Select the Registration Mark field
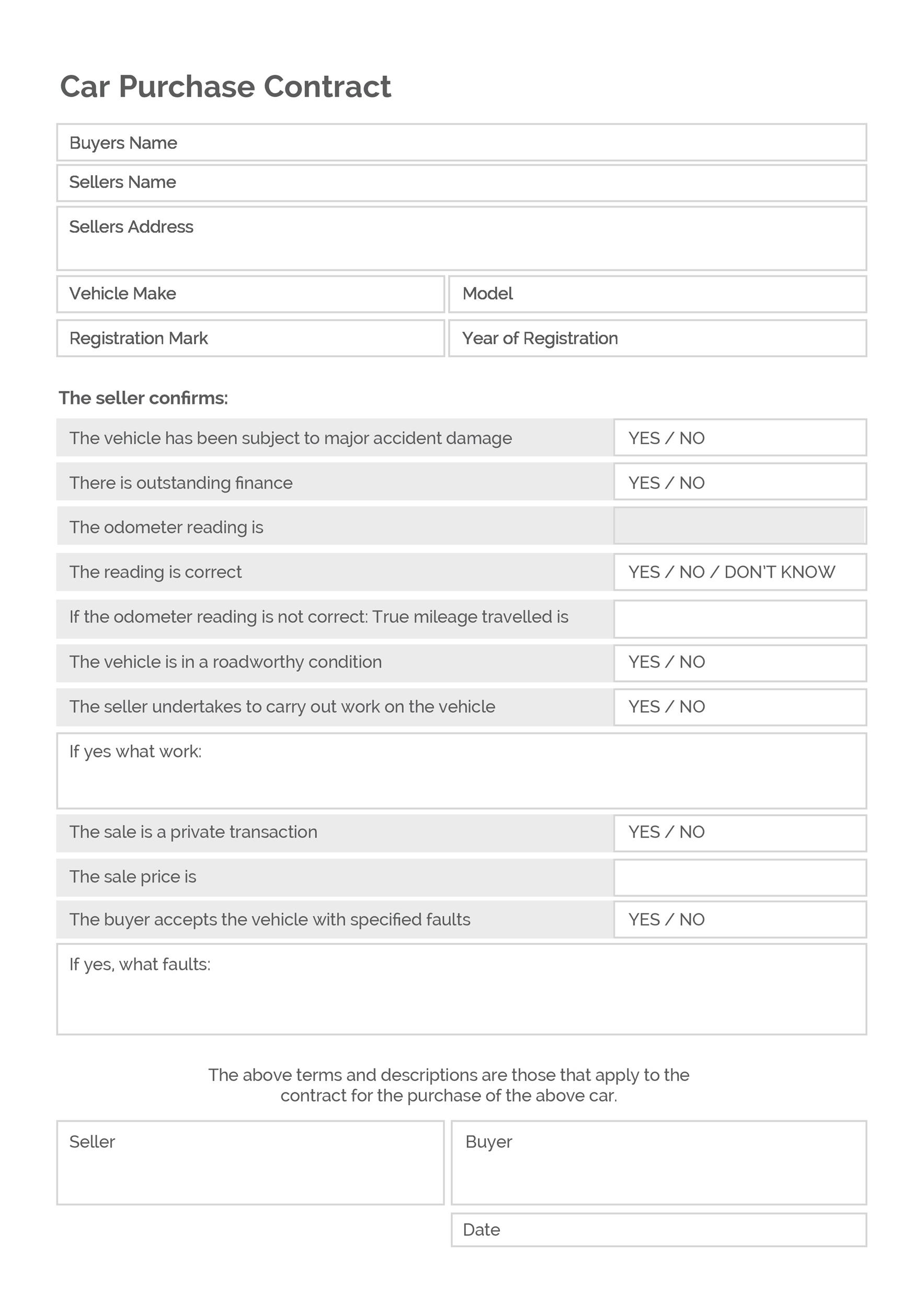This screenshot has height=1308, width=924. pyautogui.click(x=250, y=339)
